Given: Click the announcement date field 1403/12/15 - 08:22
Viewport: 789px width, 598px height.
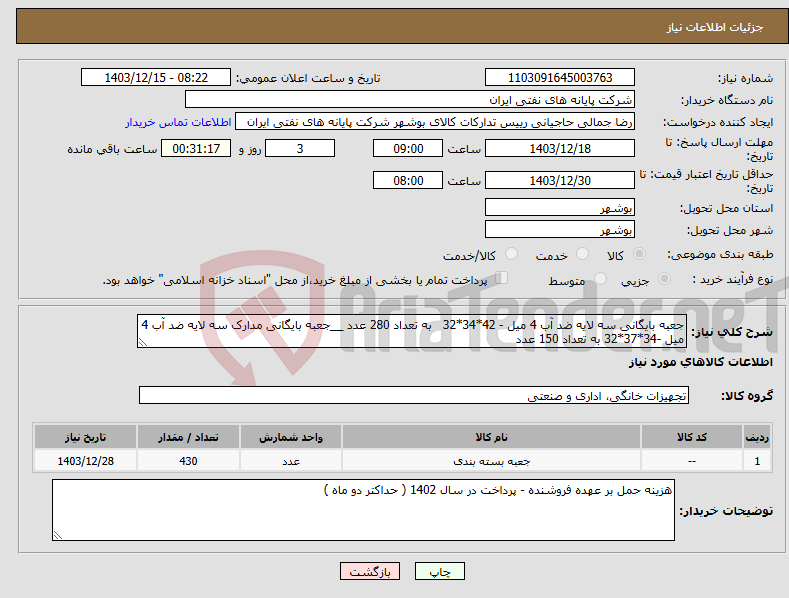Looking at the screenshot, I should pos(156,78).
